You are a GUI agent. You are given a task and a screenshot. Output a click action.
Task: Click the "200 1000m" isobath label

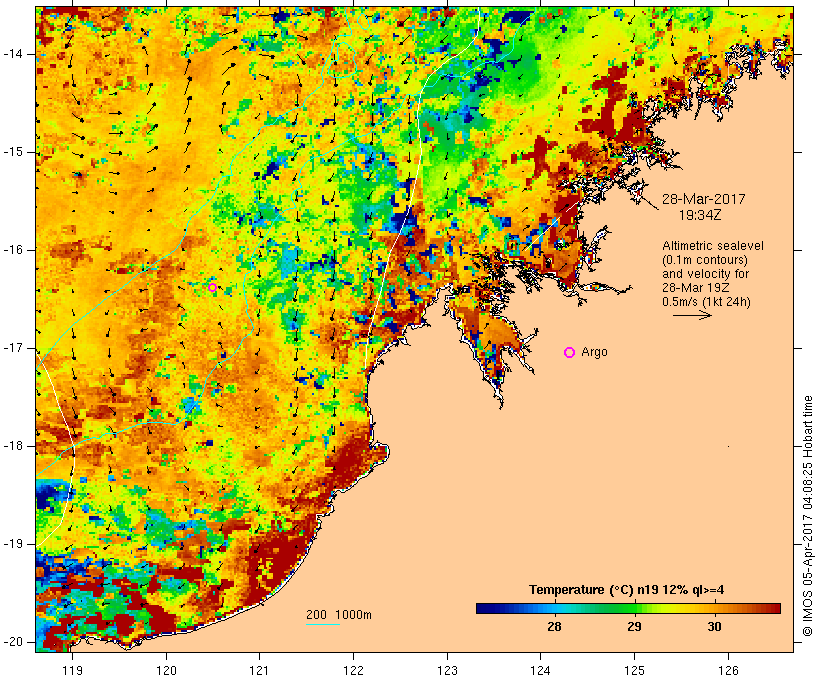point(339,615)
